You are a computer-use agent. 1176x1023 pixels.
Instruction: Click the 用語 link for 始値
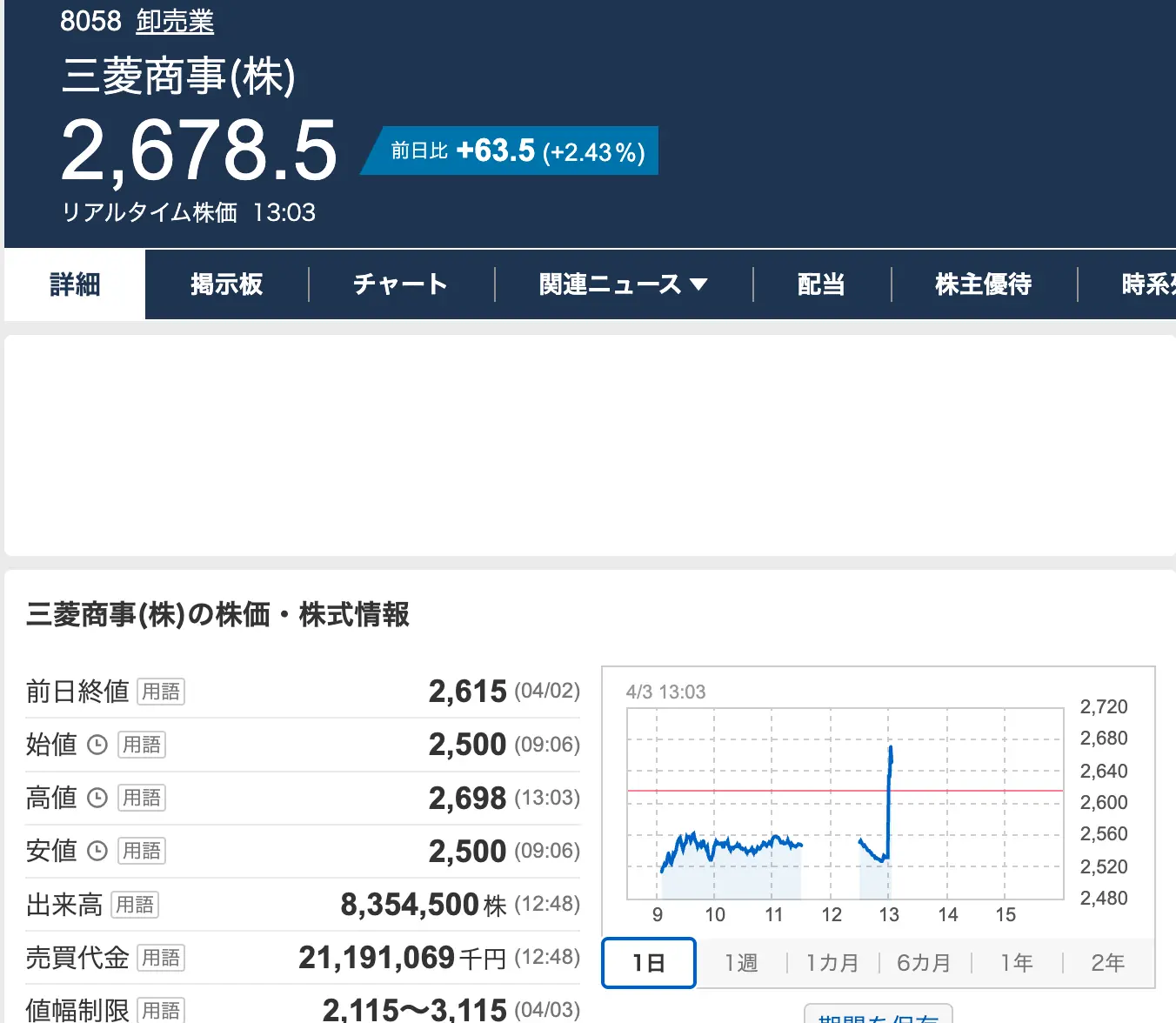coord(142,745)
